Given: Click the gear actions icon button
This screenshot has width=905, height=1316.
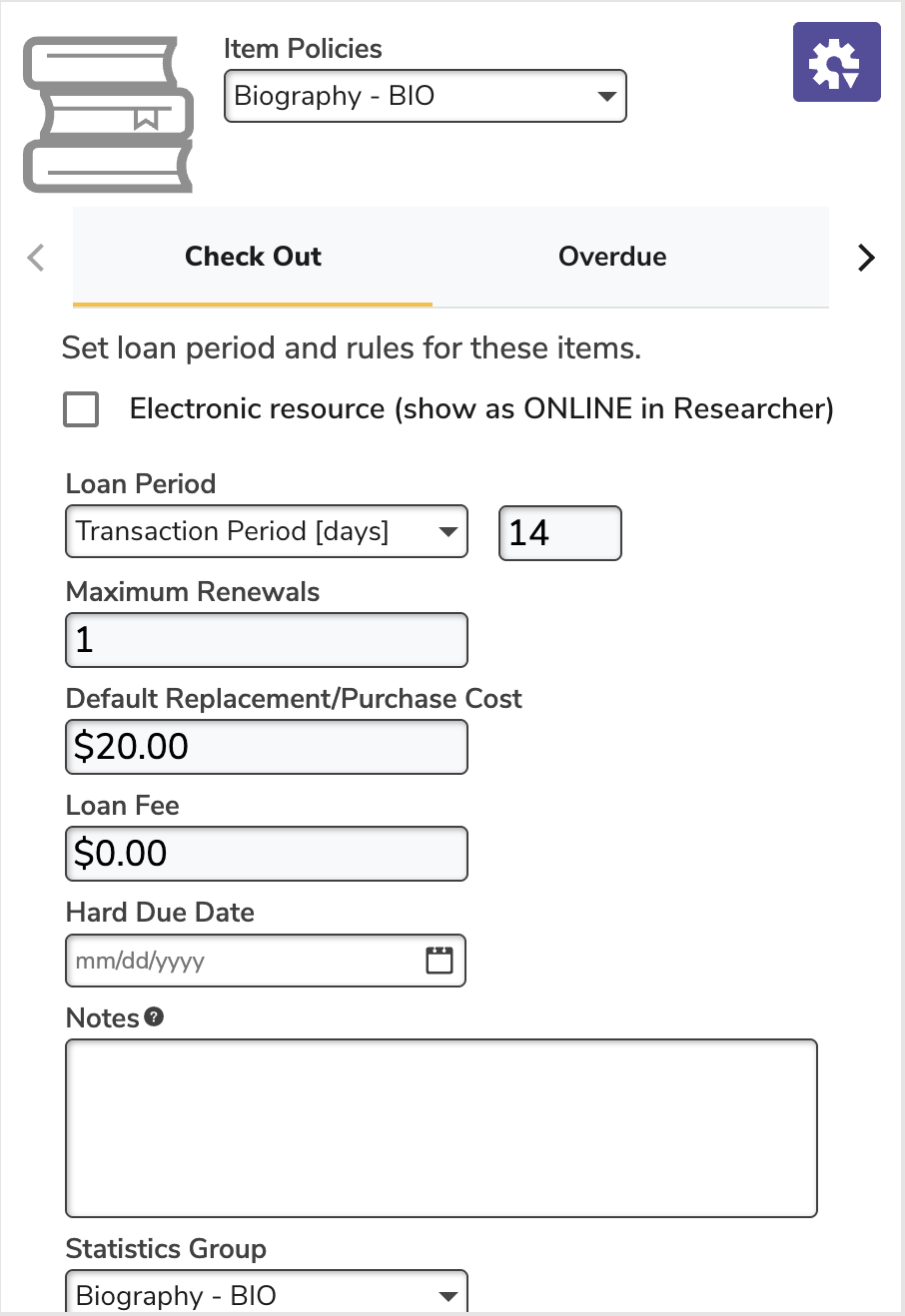Looking at the screenshot, I should pyautogui.click(x=836, y=62).
